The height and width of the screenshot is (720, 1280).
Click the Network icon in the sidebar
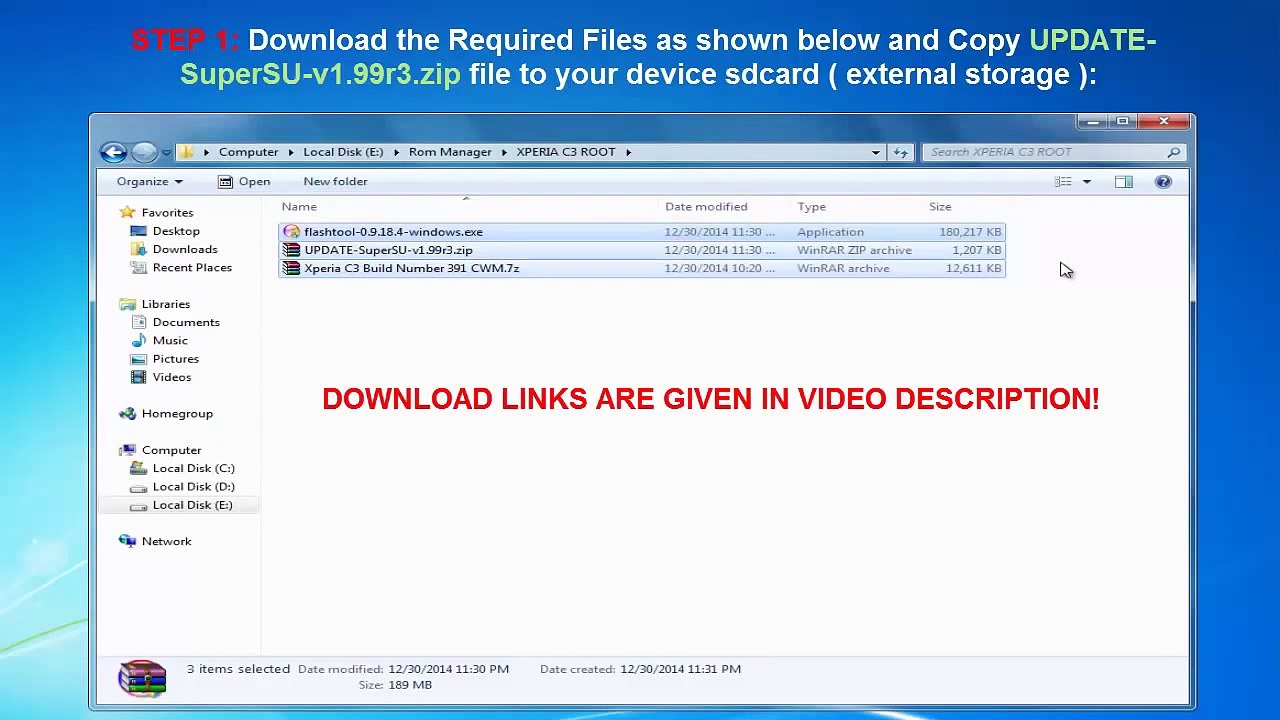tap(127, 541)
